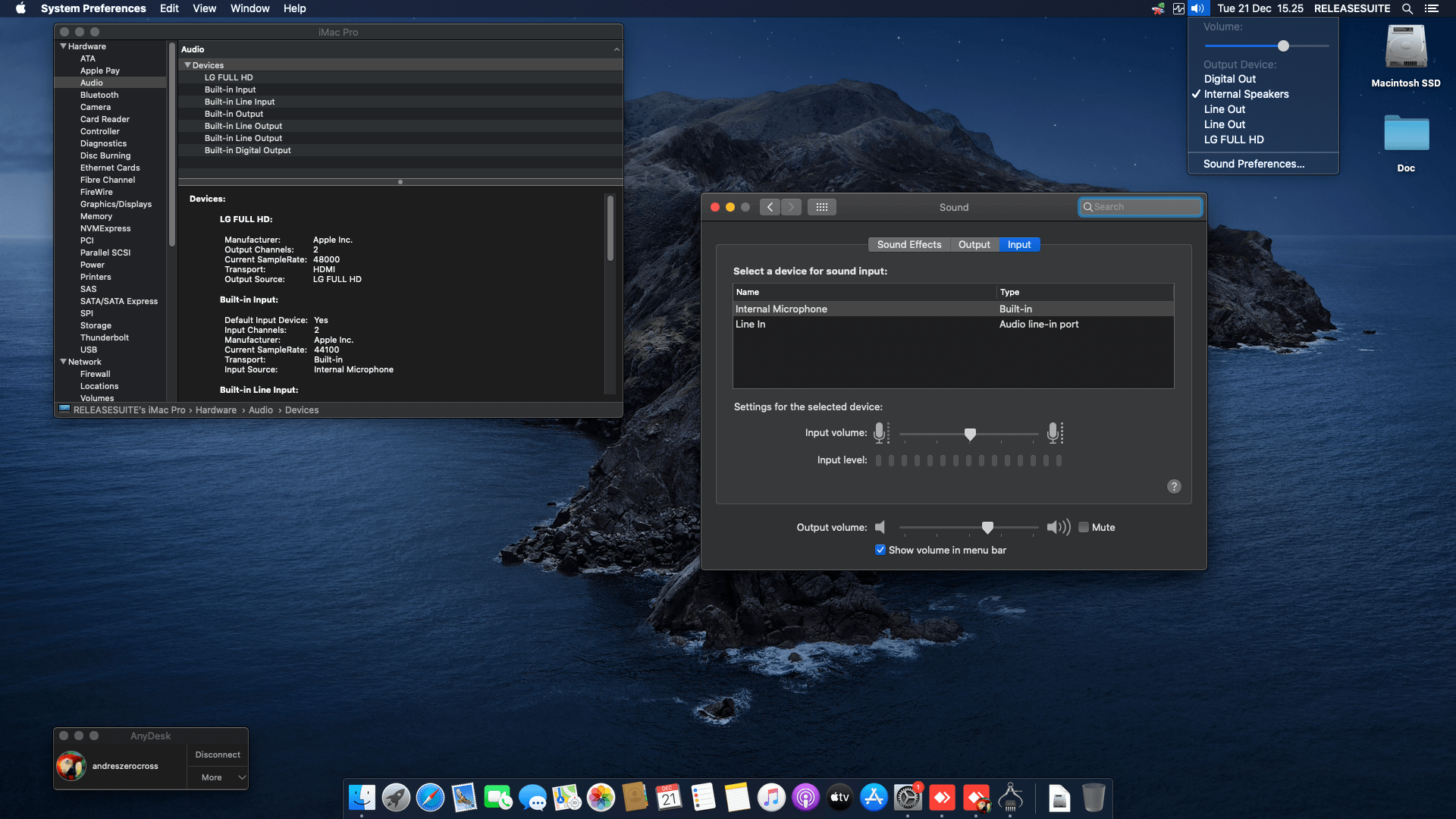Go back in Sound preferences toolbar

click(x=770, y=207)
